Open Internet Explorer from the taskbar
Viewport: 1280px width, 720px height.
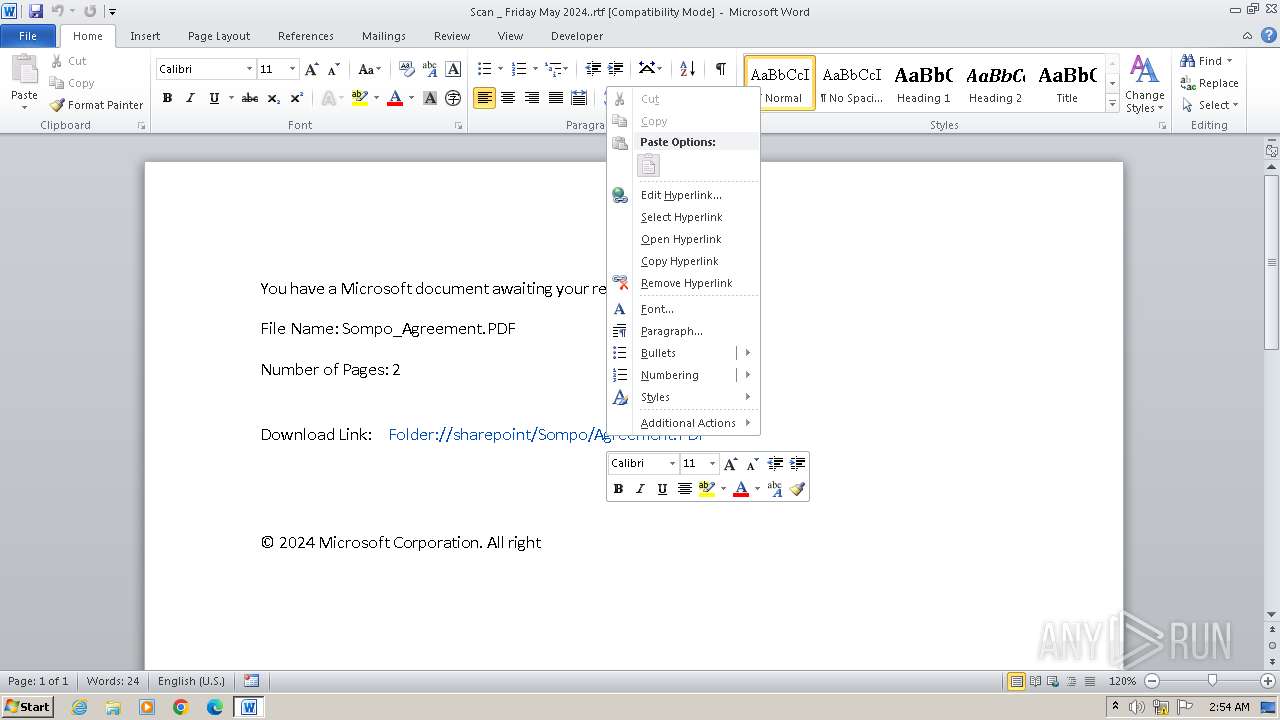point(79,707)
